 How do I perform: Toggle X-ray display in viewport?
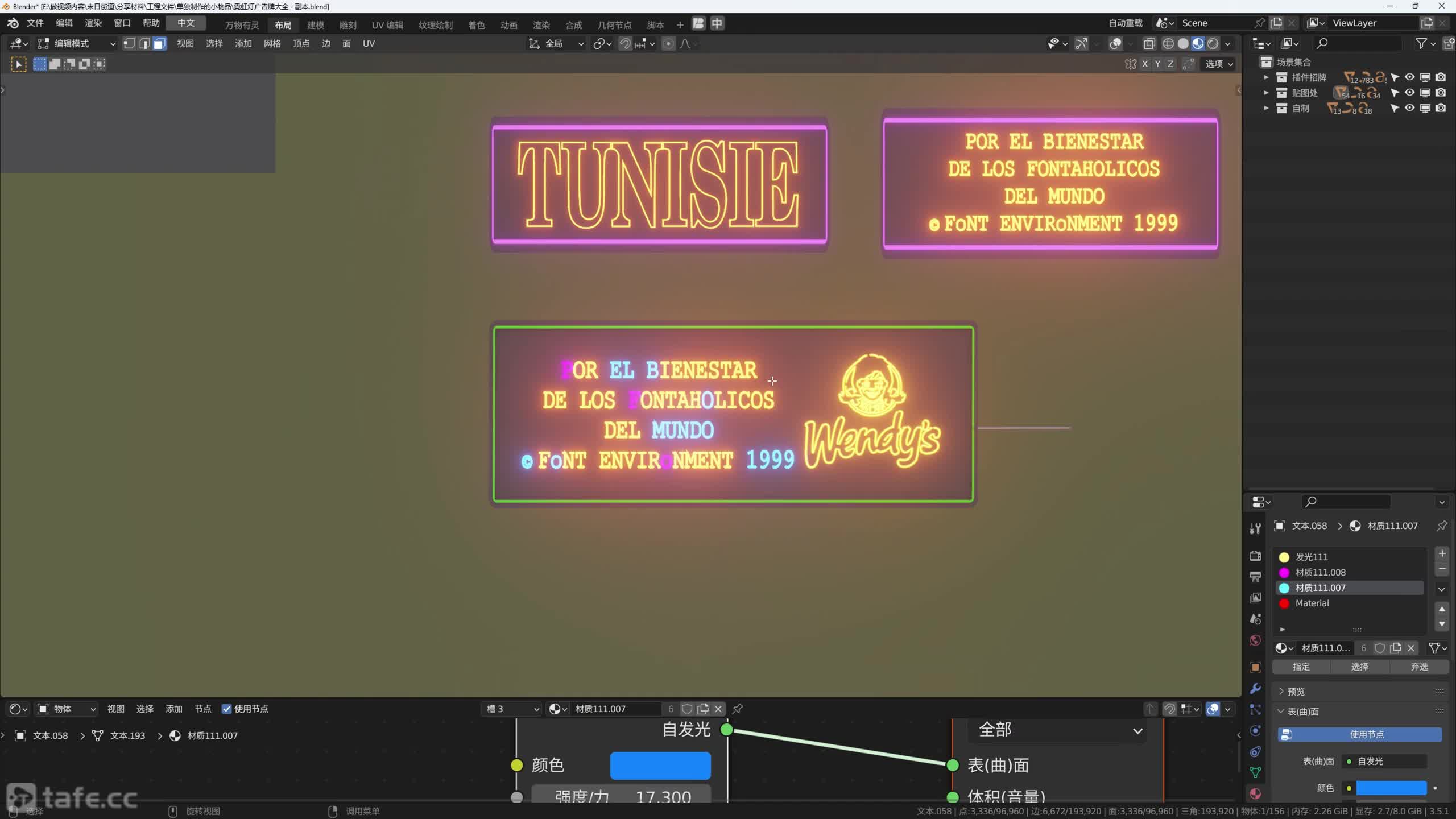(1149, 44)
